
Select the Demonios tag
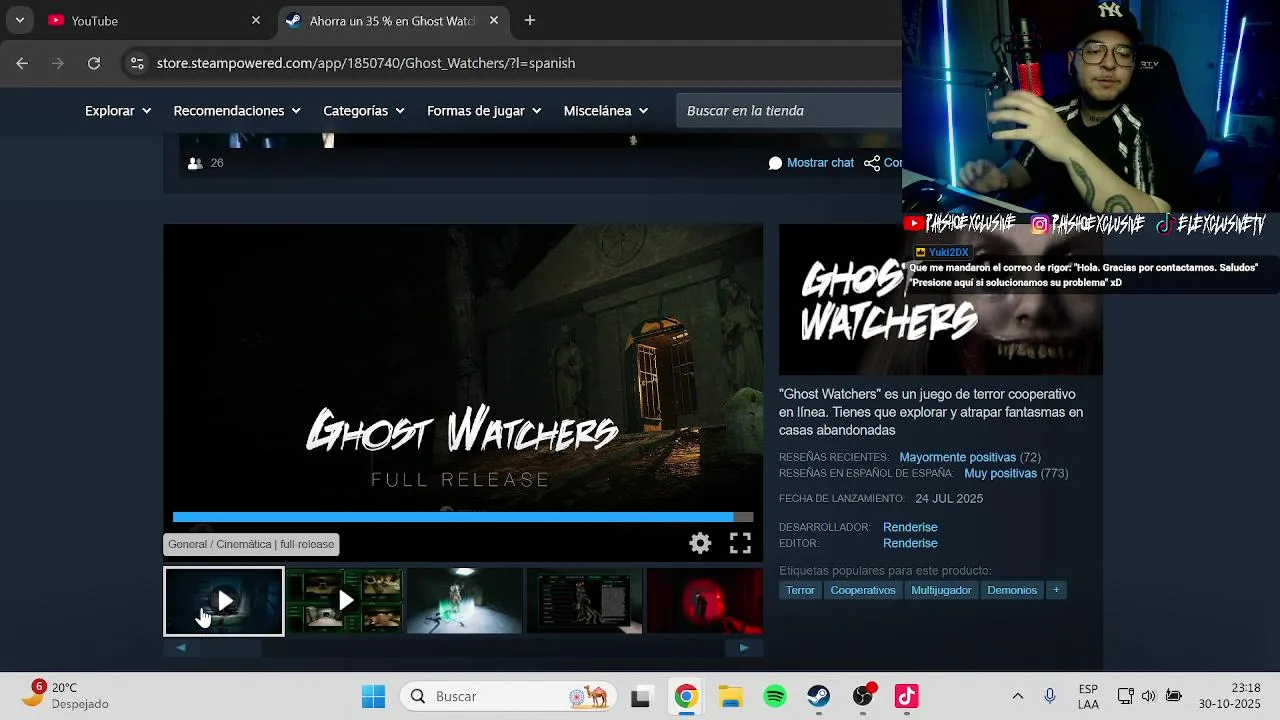click(1012, 590)
